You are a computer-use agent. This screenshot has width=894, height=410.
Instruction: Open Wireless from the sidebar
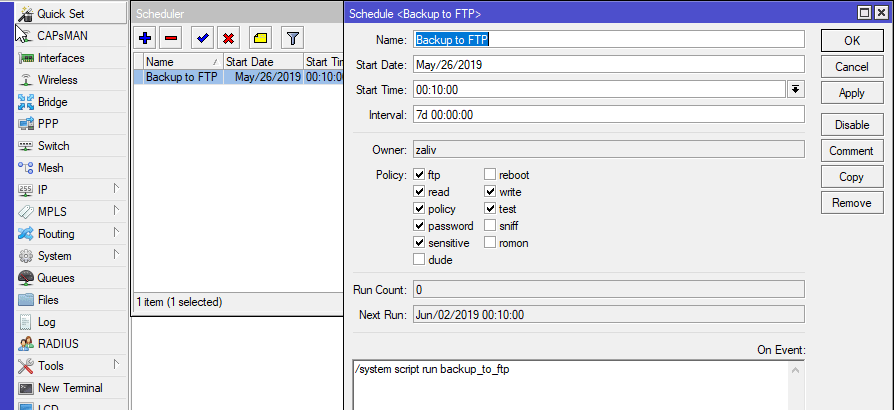pos(57,80)
